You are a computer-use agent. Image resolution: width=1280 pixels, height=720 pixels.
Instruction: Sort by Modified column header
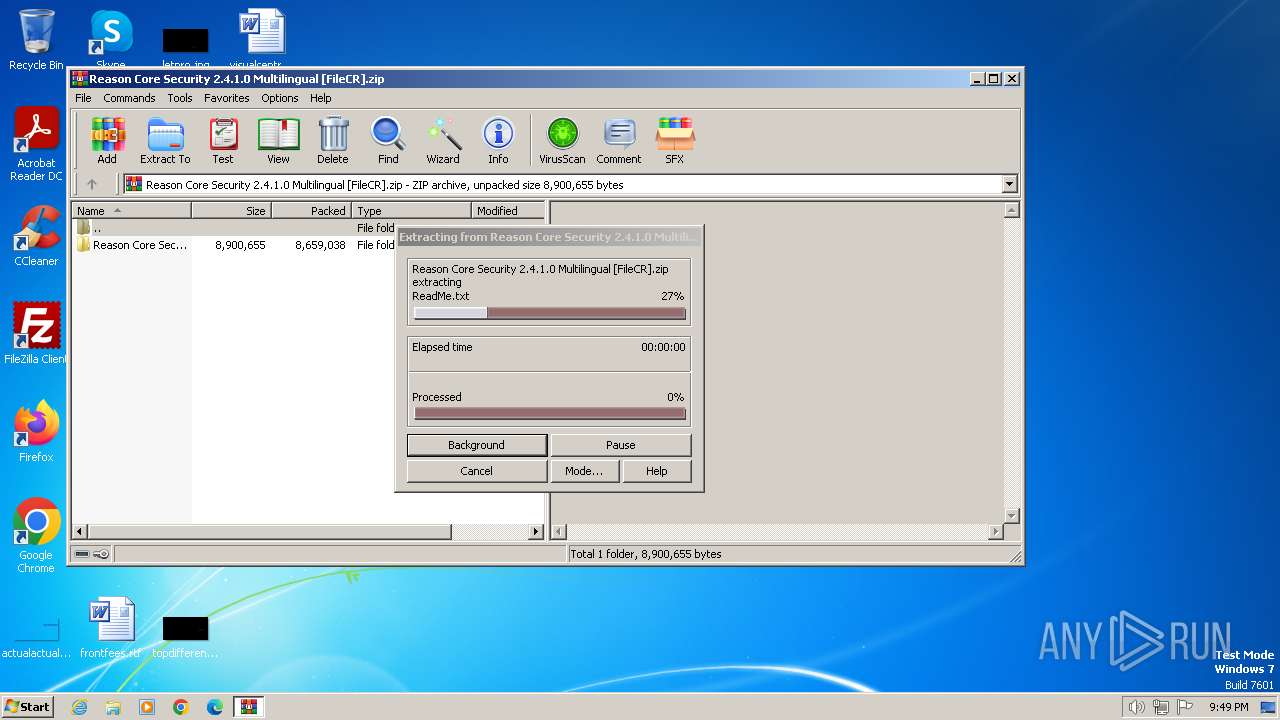coord(508,211)
